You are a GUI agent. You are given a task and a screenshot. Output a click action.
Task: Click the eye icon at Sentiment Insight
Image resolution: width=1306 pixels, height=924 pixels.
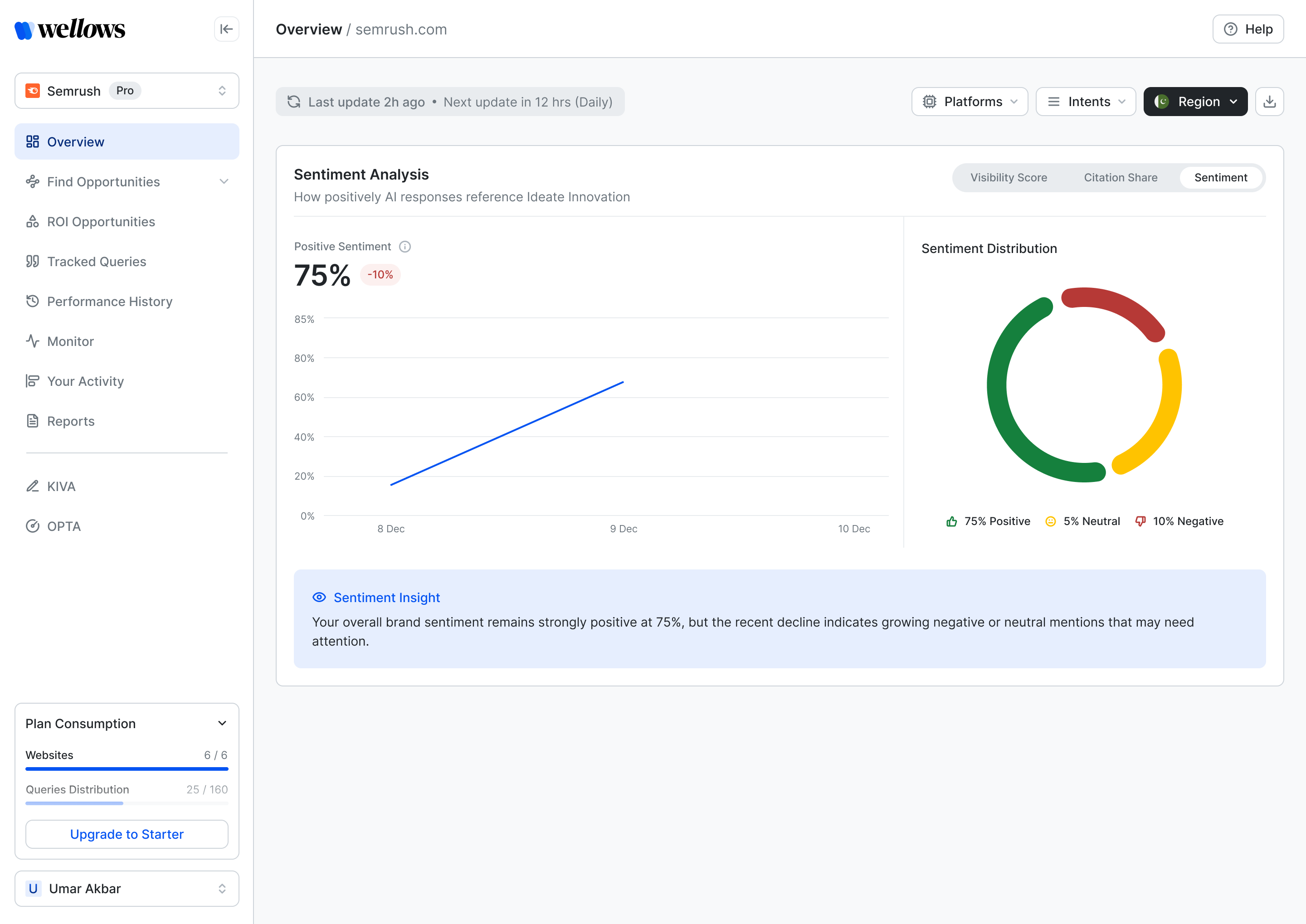click(x=319, y=598)
